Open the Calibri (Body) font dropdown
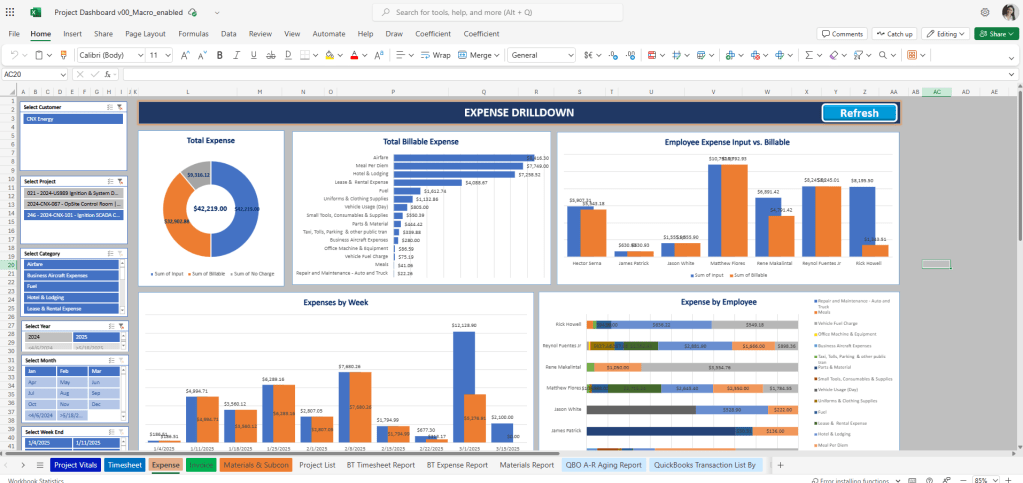This screenshot has height=483, width=1023. tap(110, 55)
